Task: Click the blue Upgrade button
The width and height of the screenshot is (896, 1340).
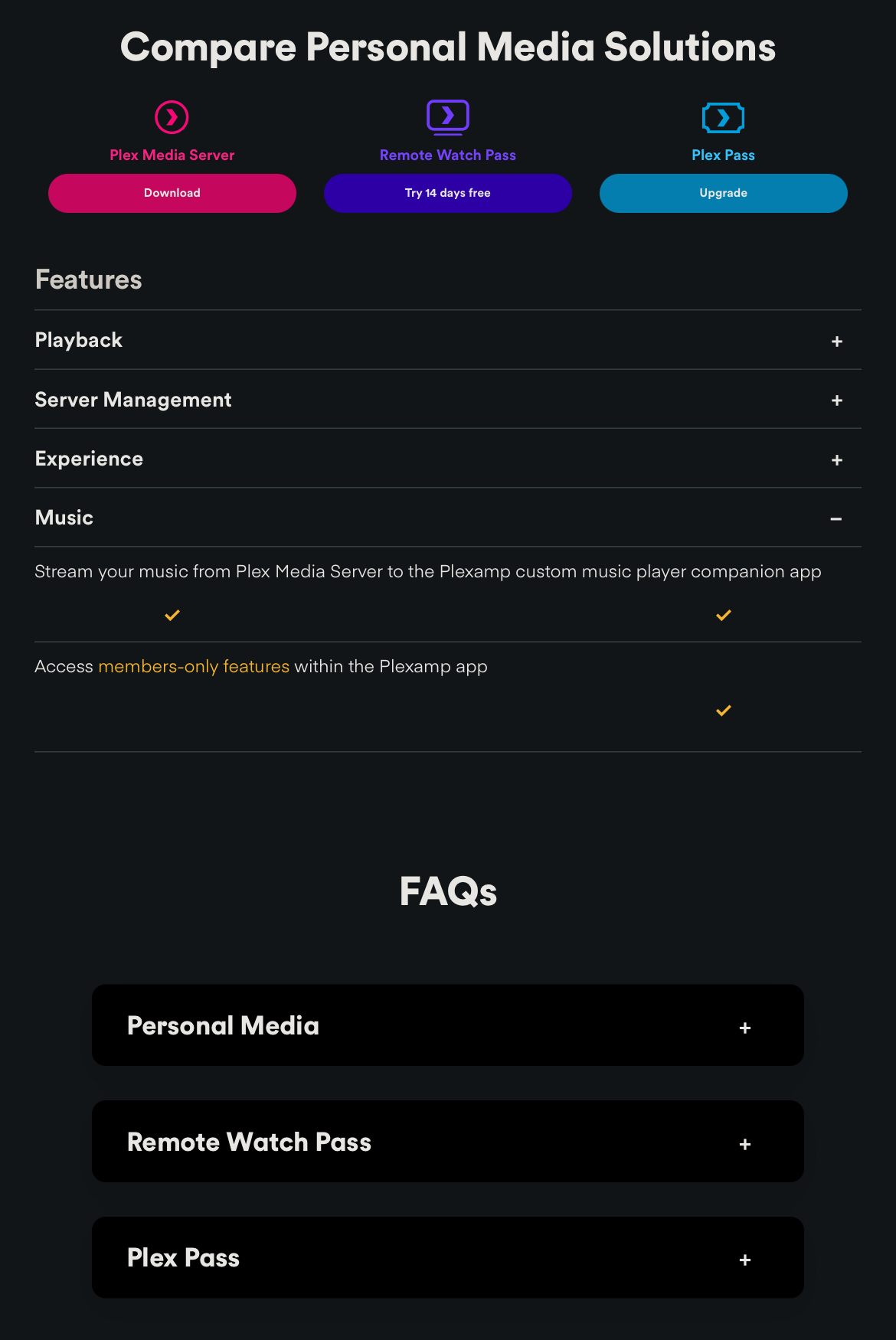Action: (724, 193)
